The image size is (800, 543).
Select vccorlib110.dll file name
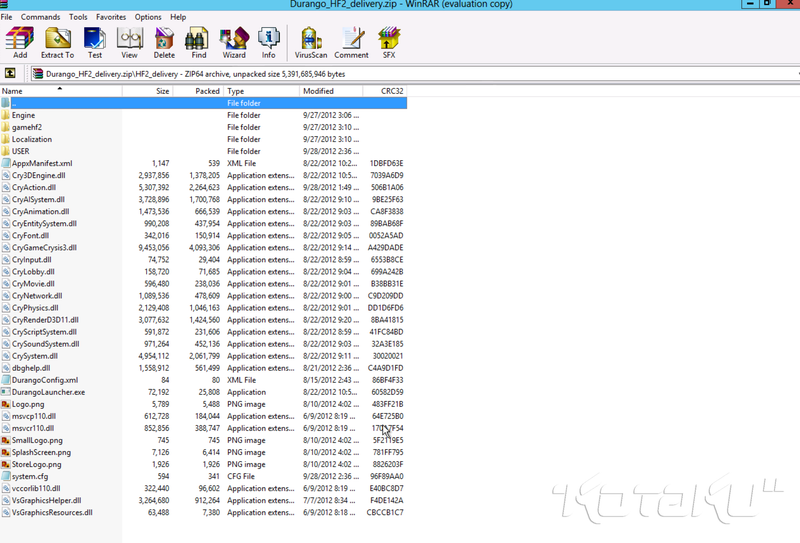(x=36, y=488)
